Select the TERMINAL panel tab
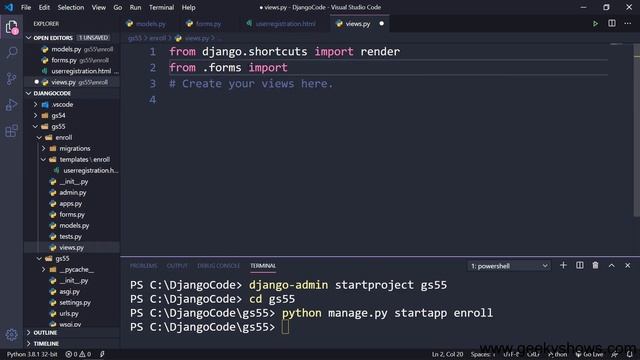640x360 pixels. [263, 266]
